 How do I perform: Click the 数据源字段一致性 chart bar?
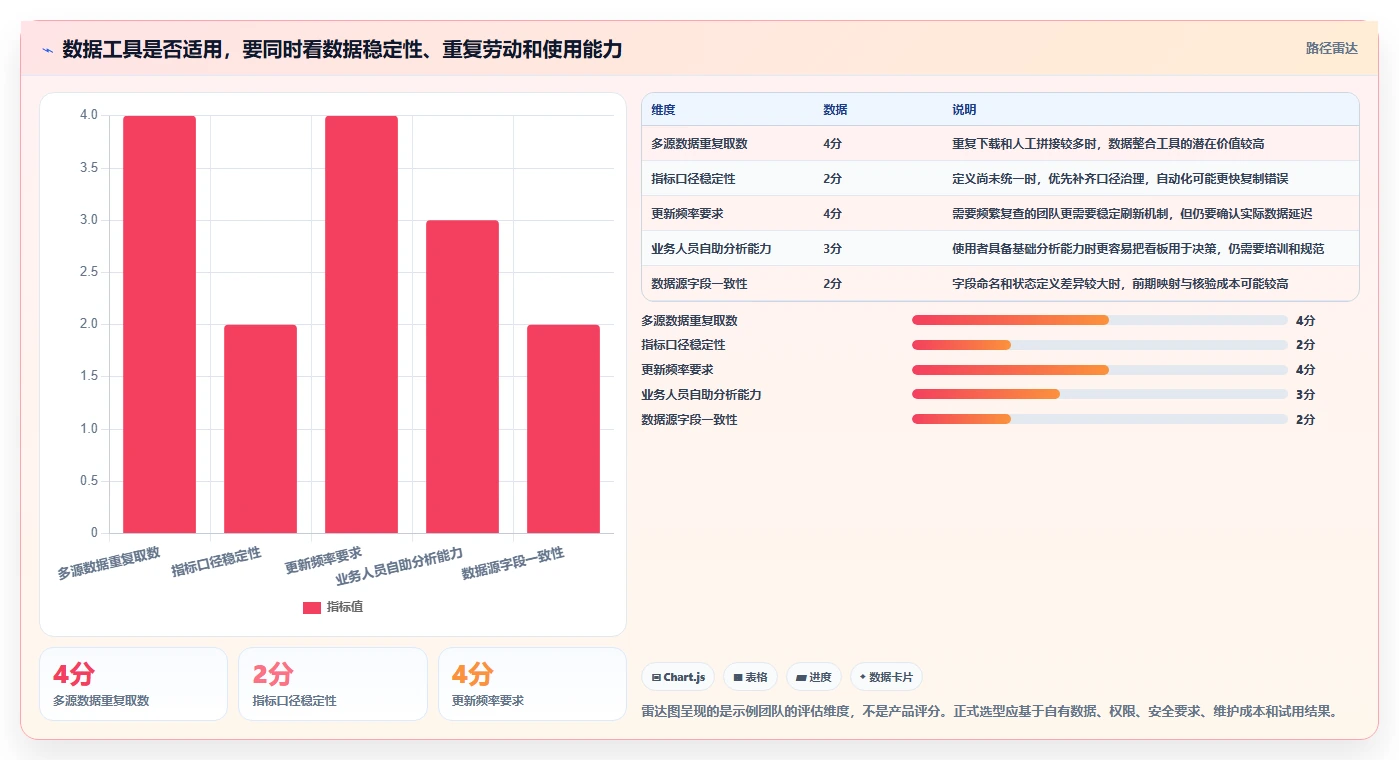click(x=563, y=429)
